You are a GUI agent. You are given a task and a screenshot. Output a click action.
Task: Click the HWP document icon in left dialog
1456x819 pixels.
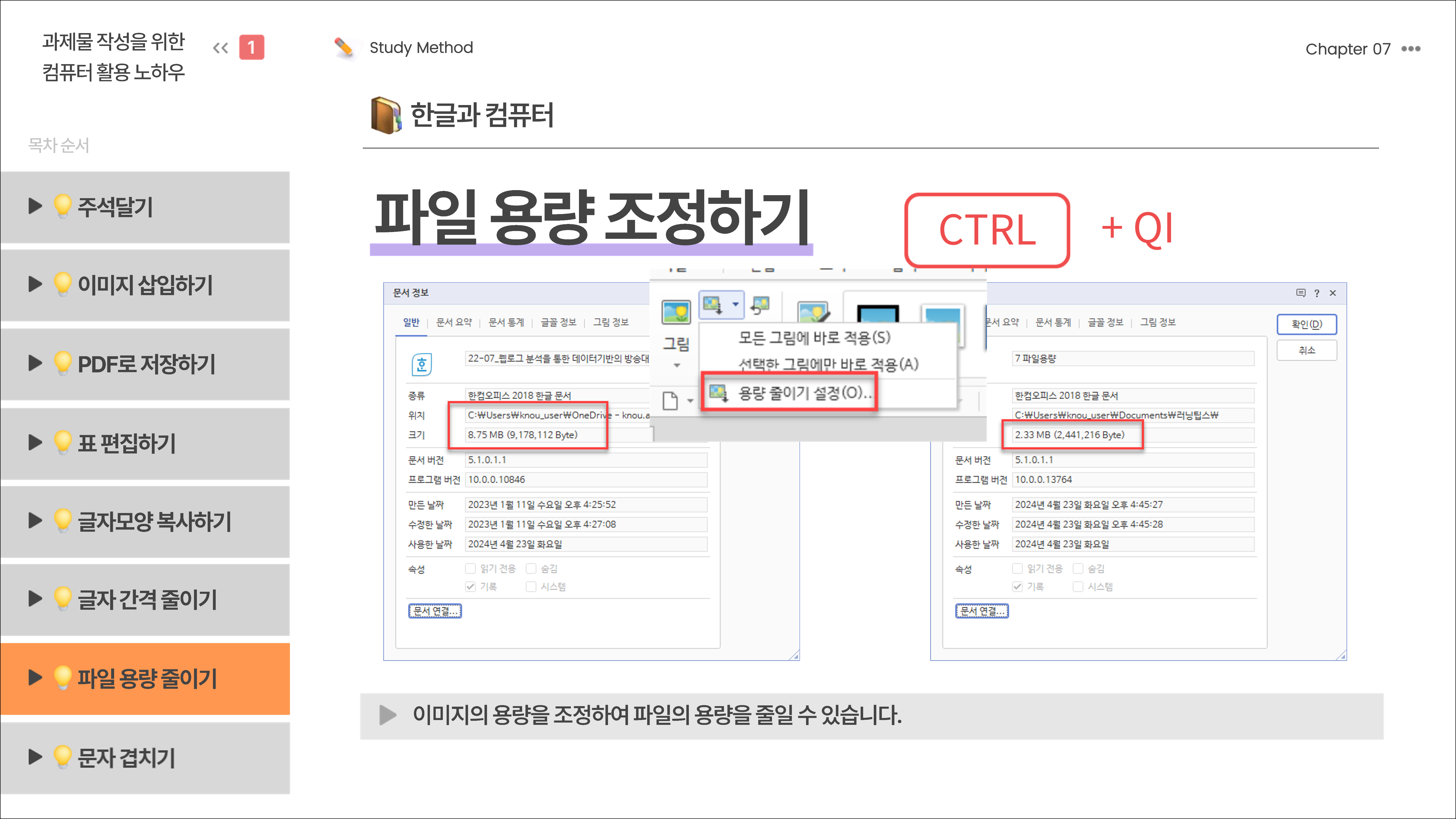(422, 364)
